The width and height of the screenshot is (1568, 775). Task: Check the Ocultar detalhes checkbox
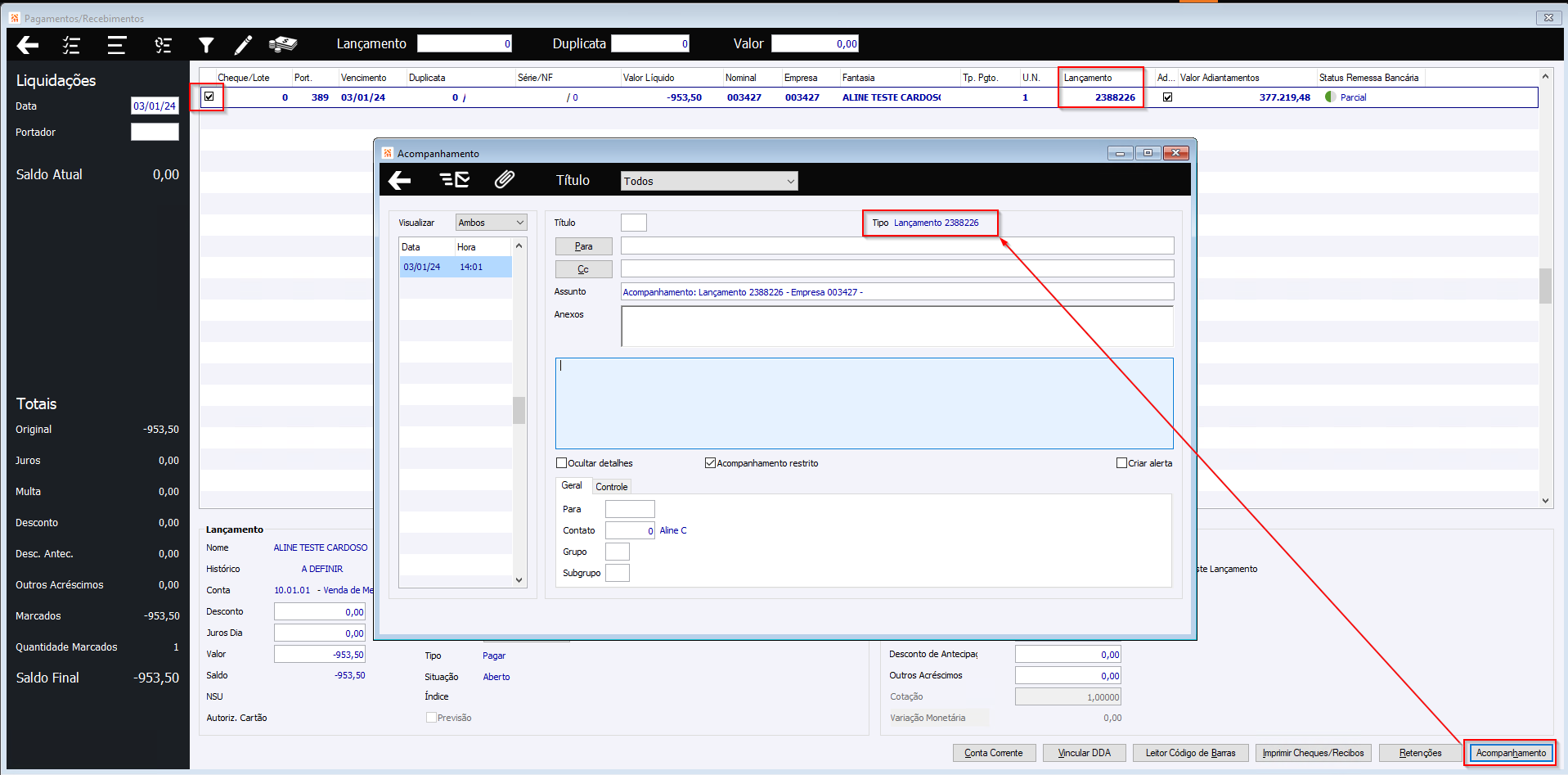561,463
